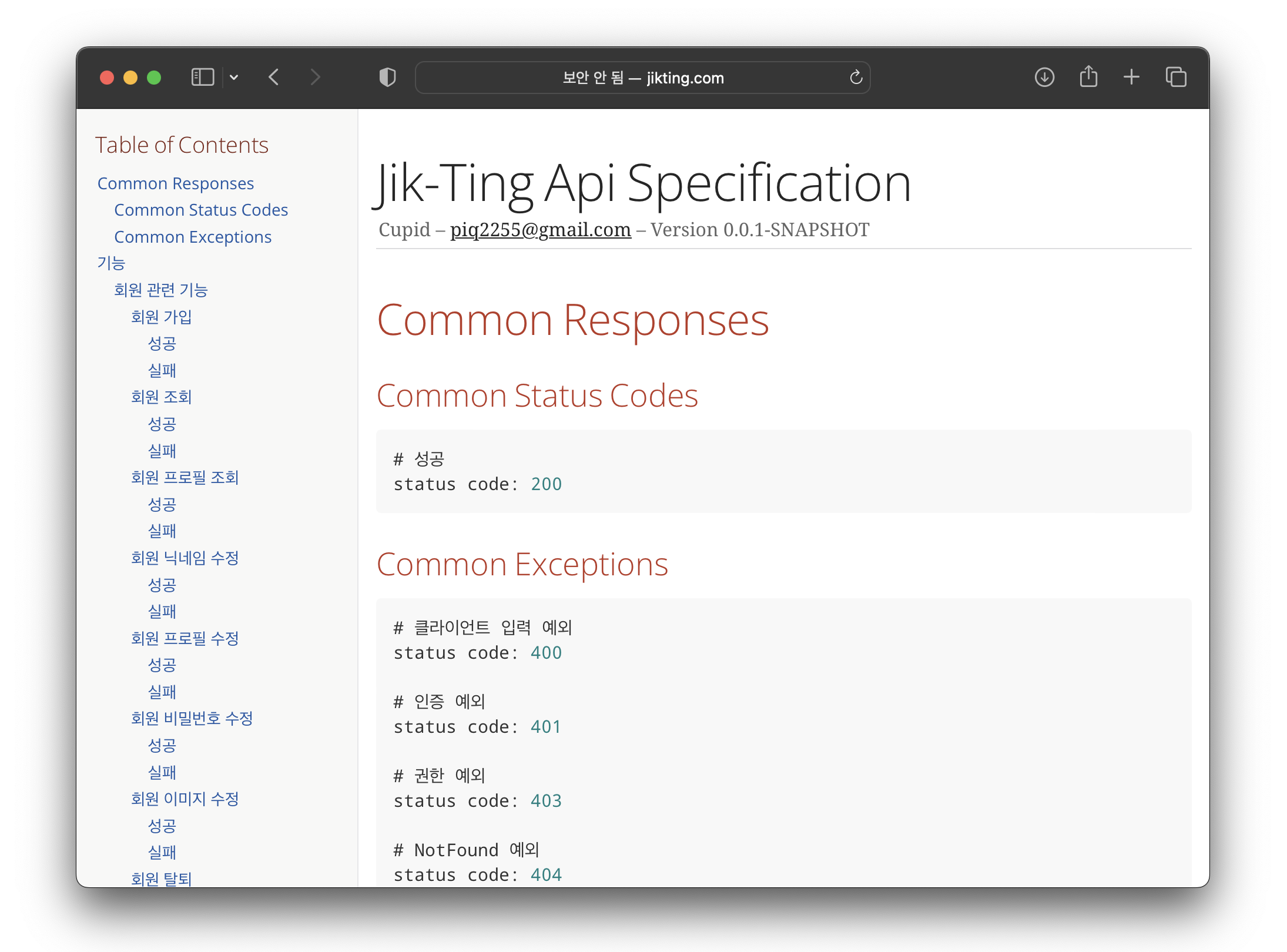The height and width of the screenshot is (952, 1287).
Task: Go forward to the next page
Action: click(316, 77)
